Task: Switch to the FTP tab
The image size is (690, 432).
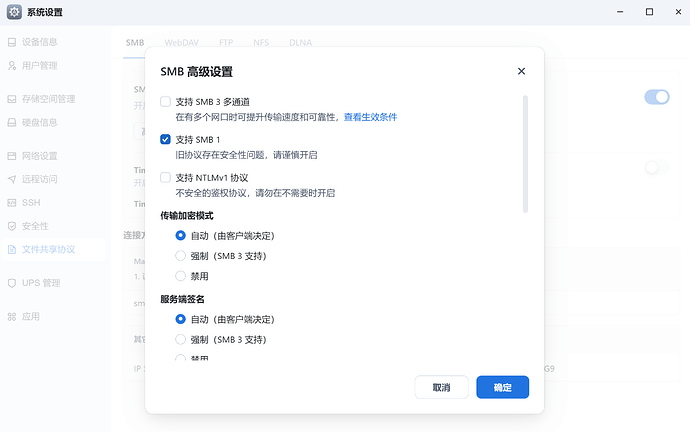Action: pyautogui.click(x=226, y=43)
